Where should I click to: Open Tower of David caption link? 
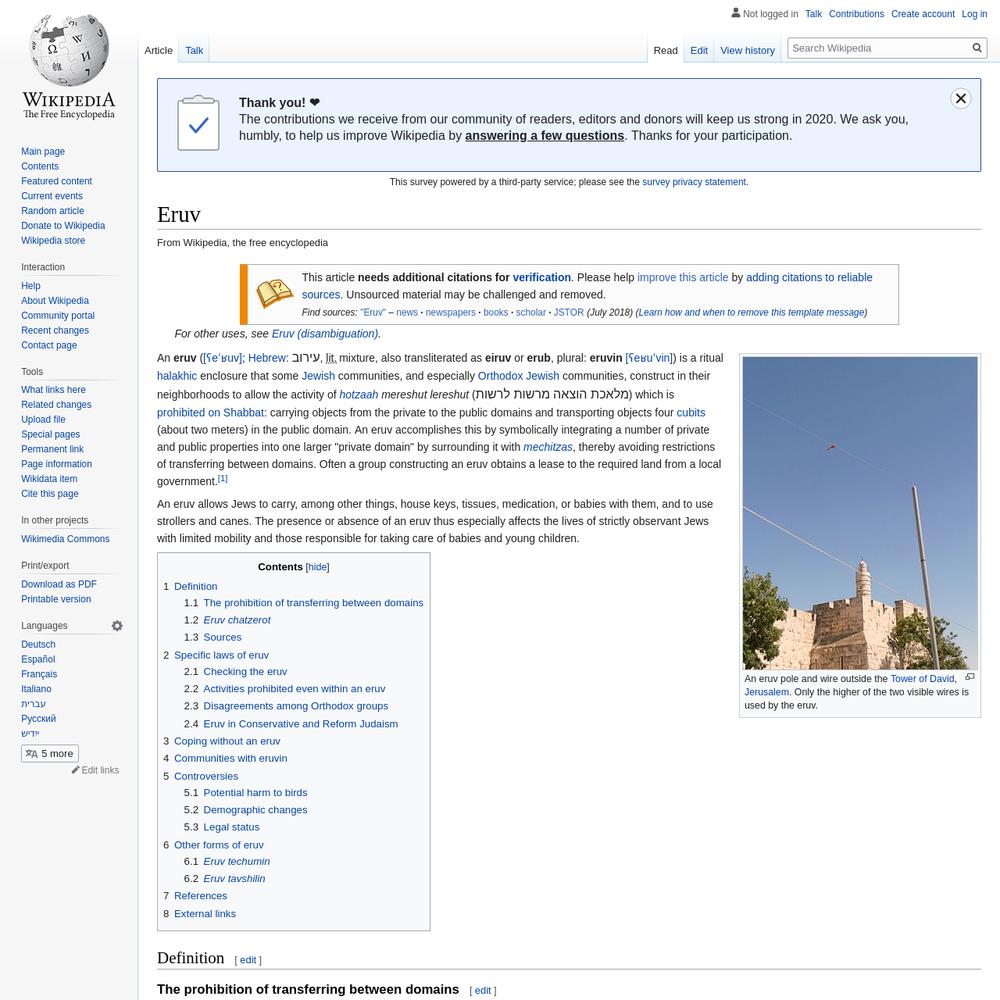coord(922,679)
